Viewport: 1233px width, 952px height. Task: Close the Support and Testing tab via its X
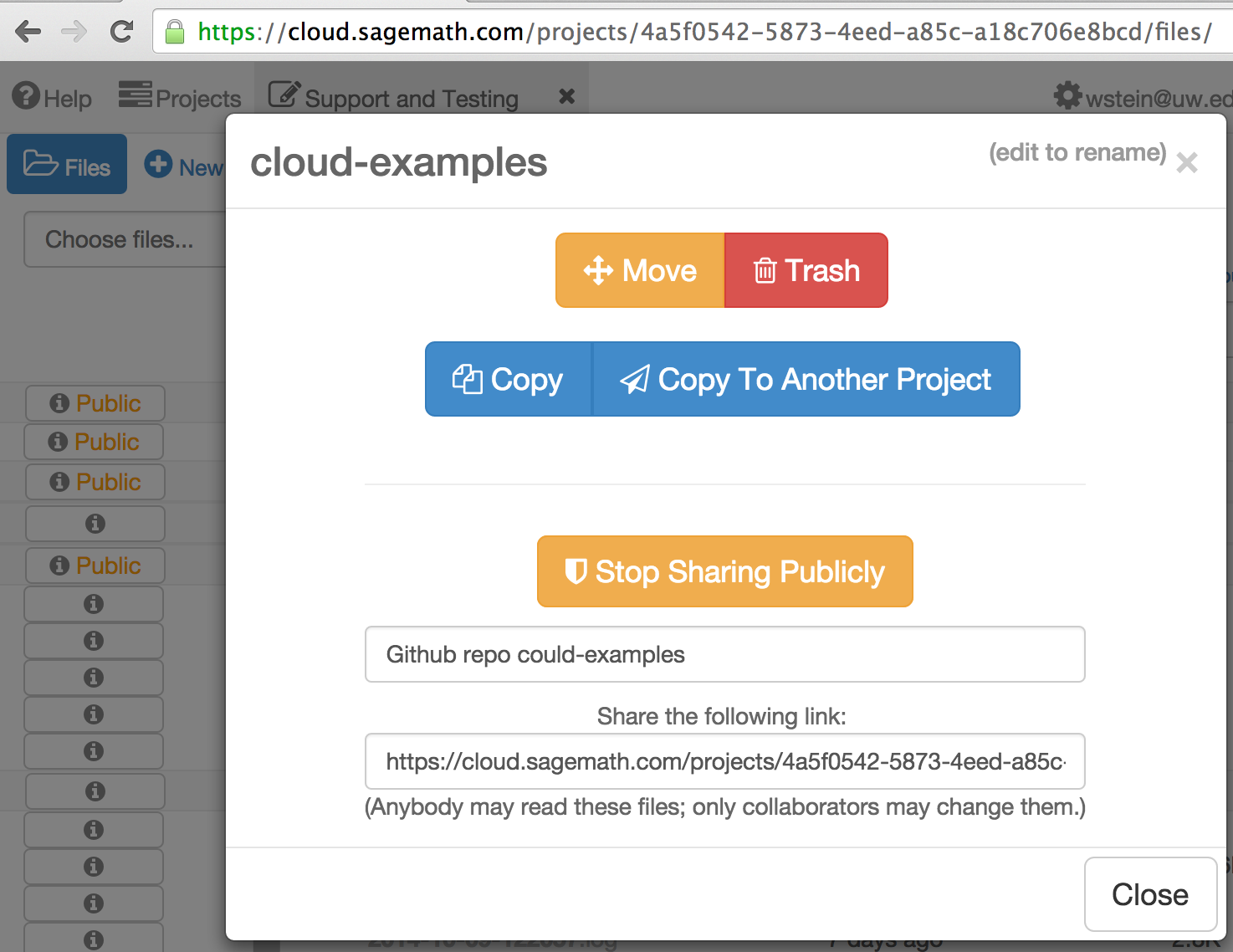(565, 95)
